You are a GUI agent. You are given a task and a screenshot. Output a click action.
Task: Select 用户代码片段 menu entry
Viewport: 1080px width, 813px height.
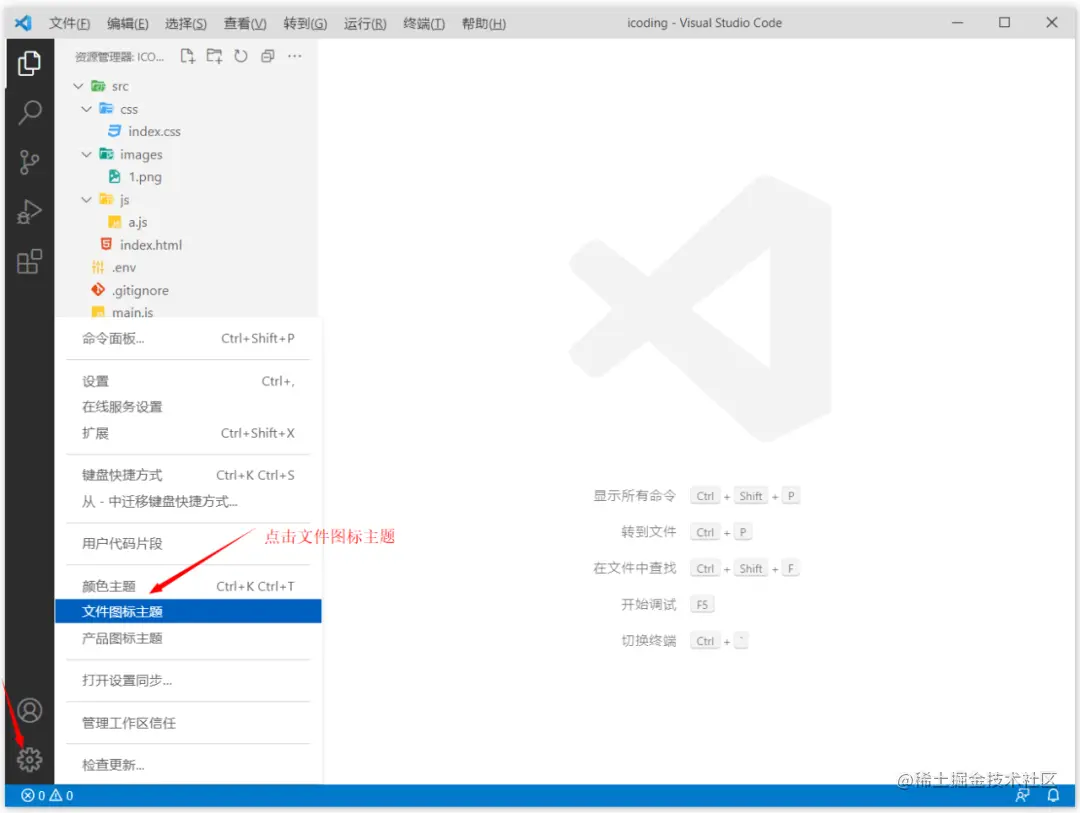[188, 543]
